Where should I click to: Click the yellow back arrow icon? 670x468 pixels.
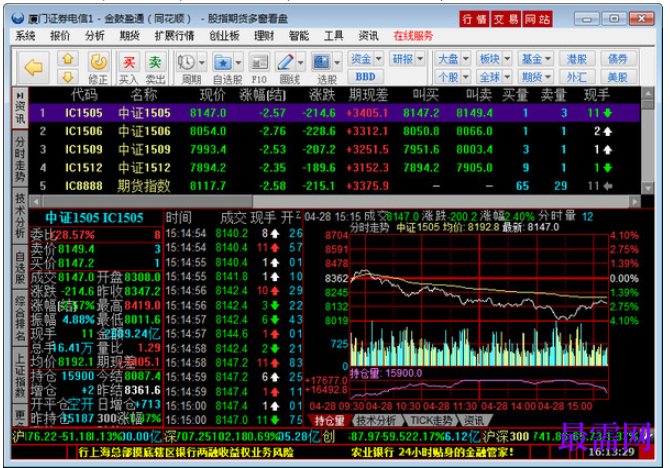[x=33, y=68]
